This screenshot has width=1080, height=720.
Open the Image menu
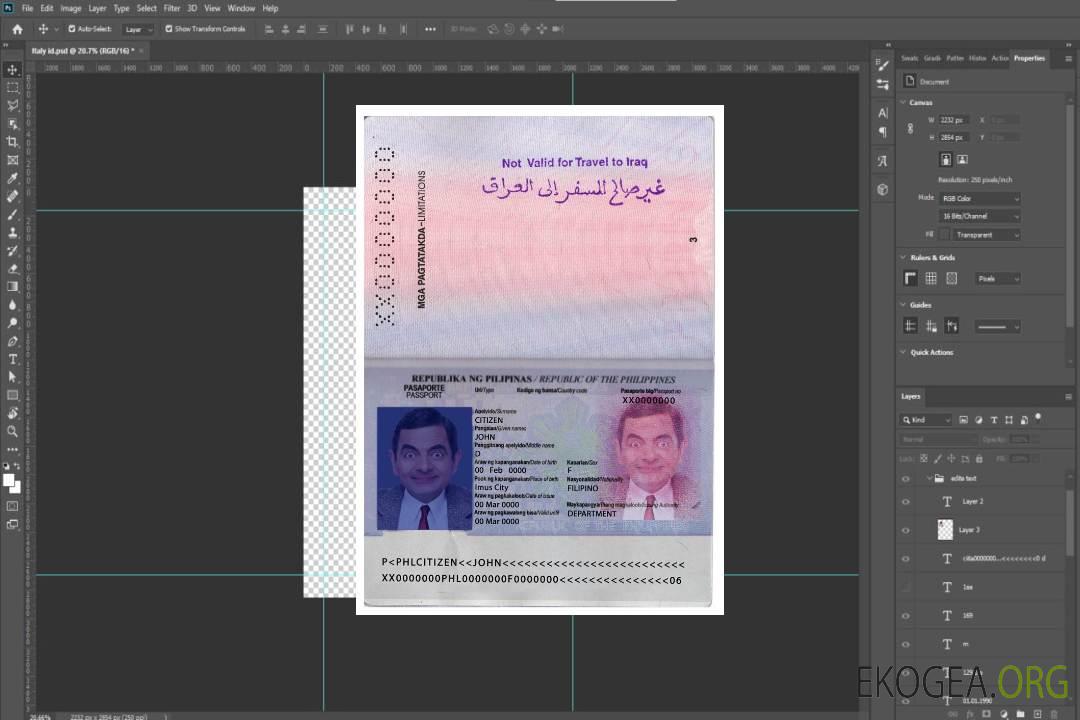coord(71,8)
